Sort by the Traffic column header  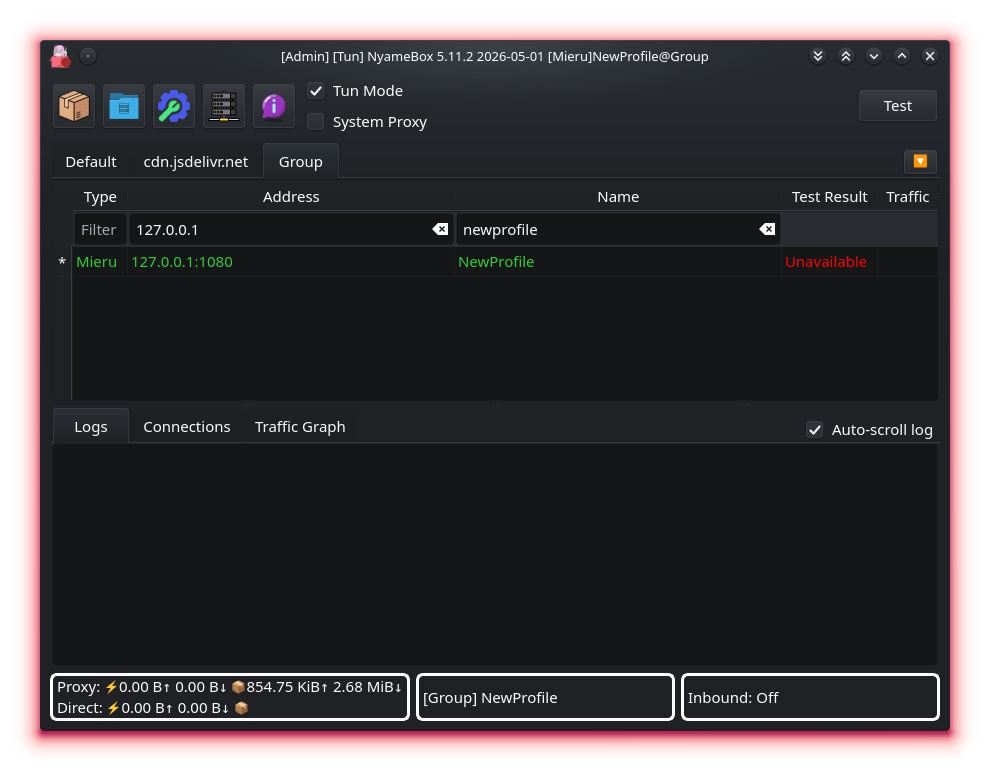[907, 197]
